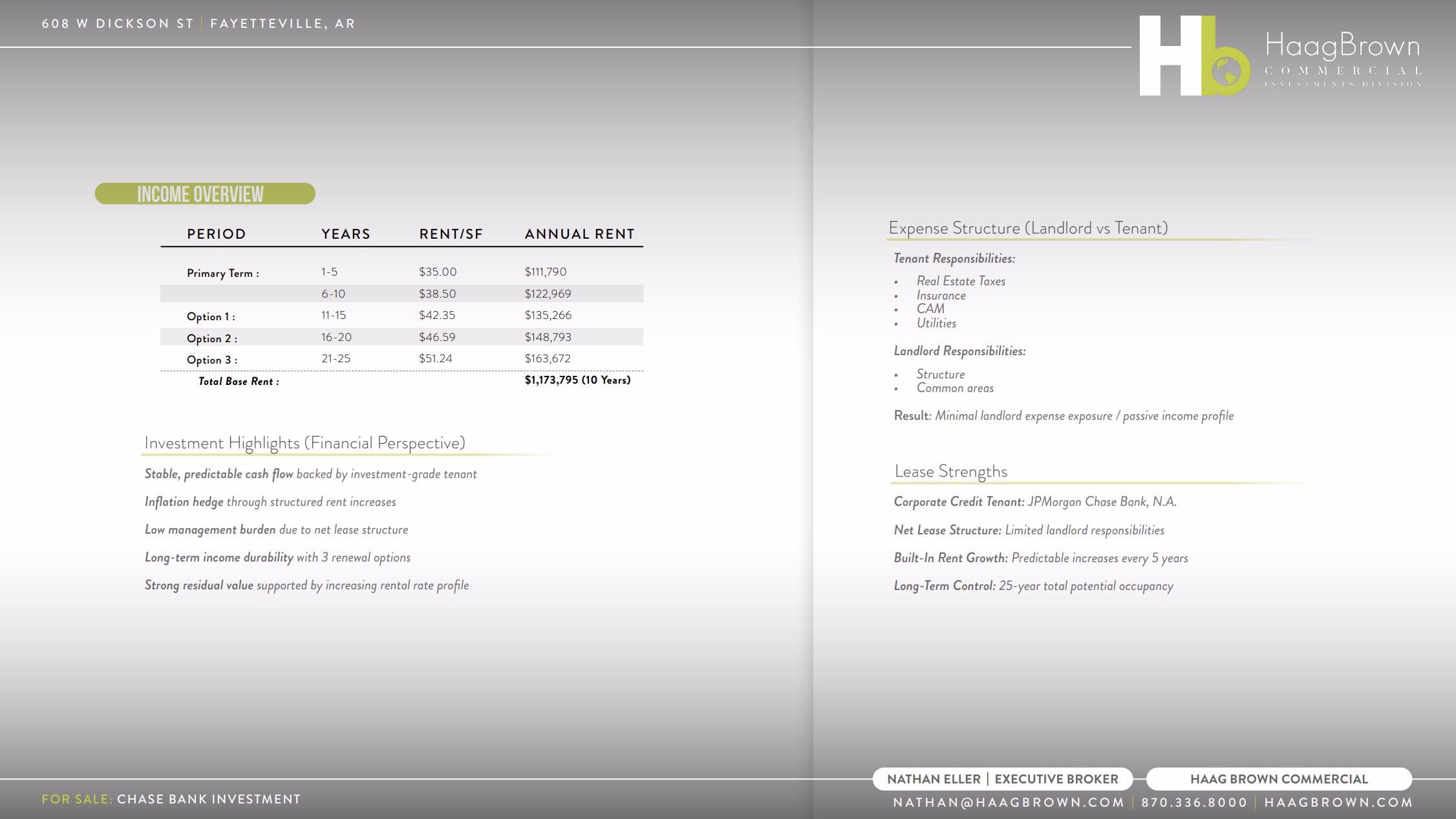Select the Income Overview green header badge

(x=205, y=193)
